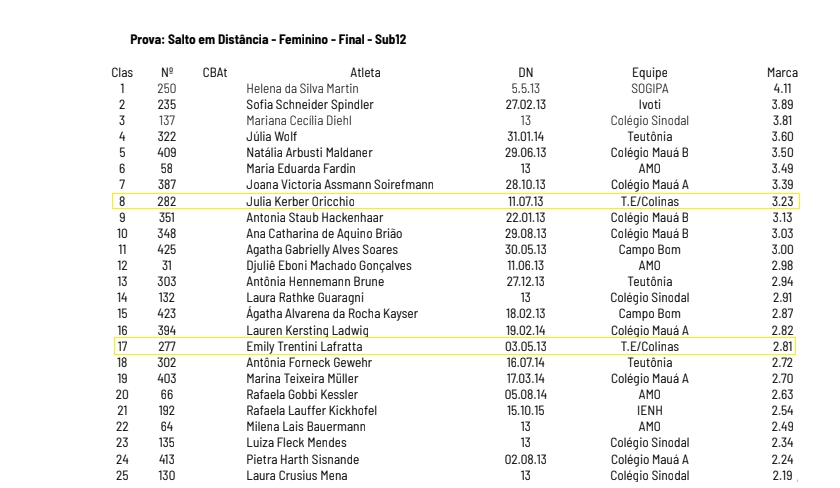Click athlete name Sofia Schneider Spindler

(x=310, y=104)
